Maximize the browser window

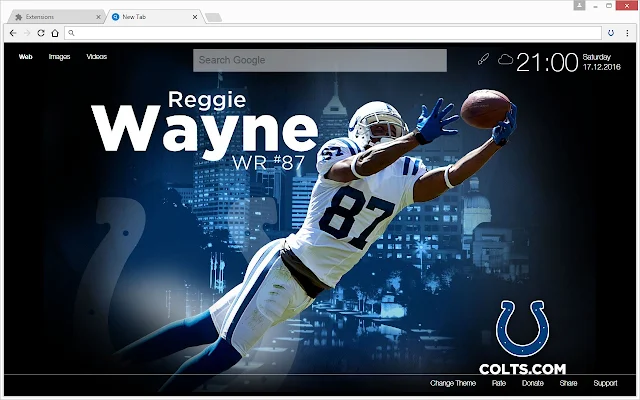click(609, 6)
